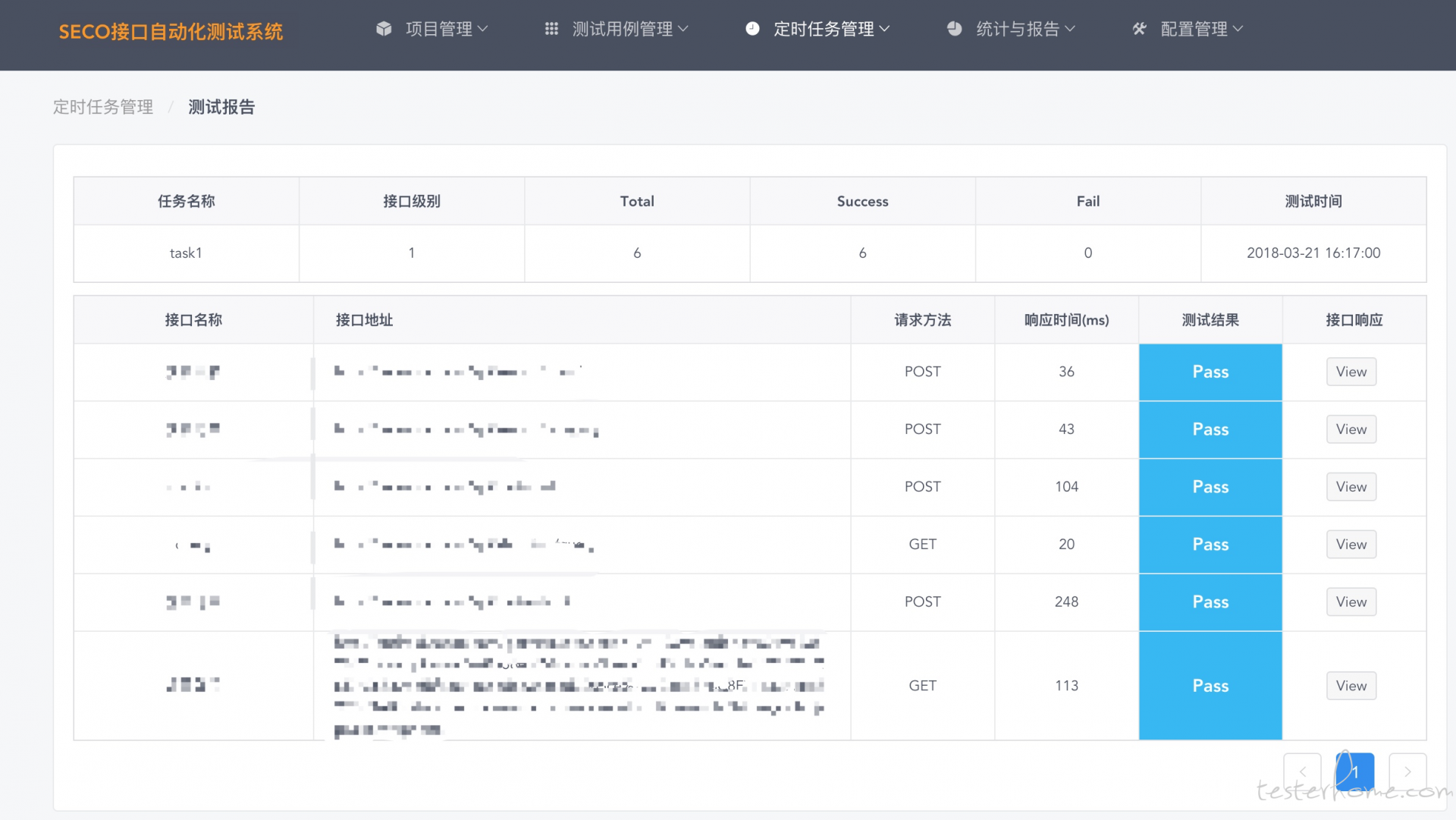The height and width of the screenshot is (820, 1456).
Task: Click Pass result in the 36 ms row
Action: (x=1210, y=372)
